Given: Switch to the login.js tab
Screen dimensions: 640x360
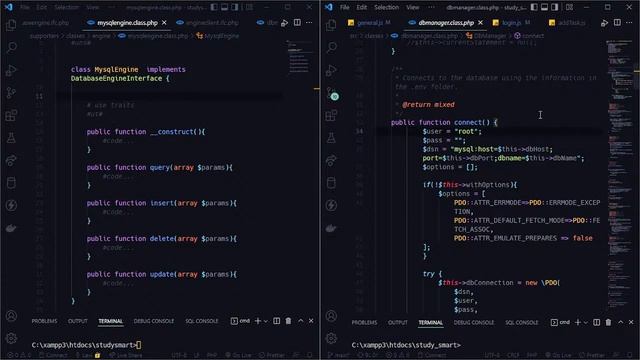Looking at the screenshot, I should [511, 23].
